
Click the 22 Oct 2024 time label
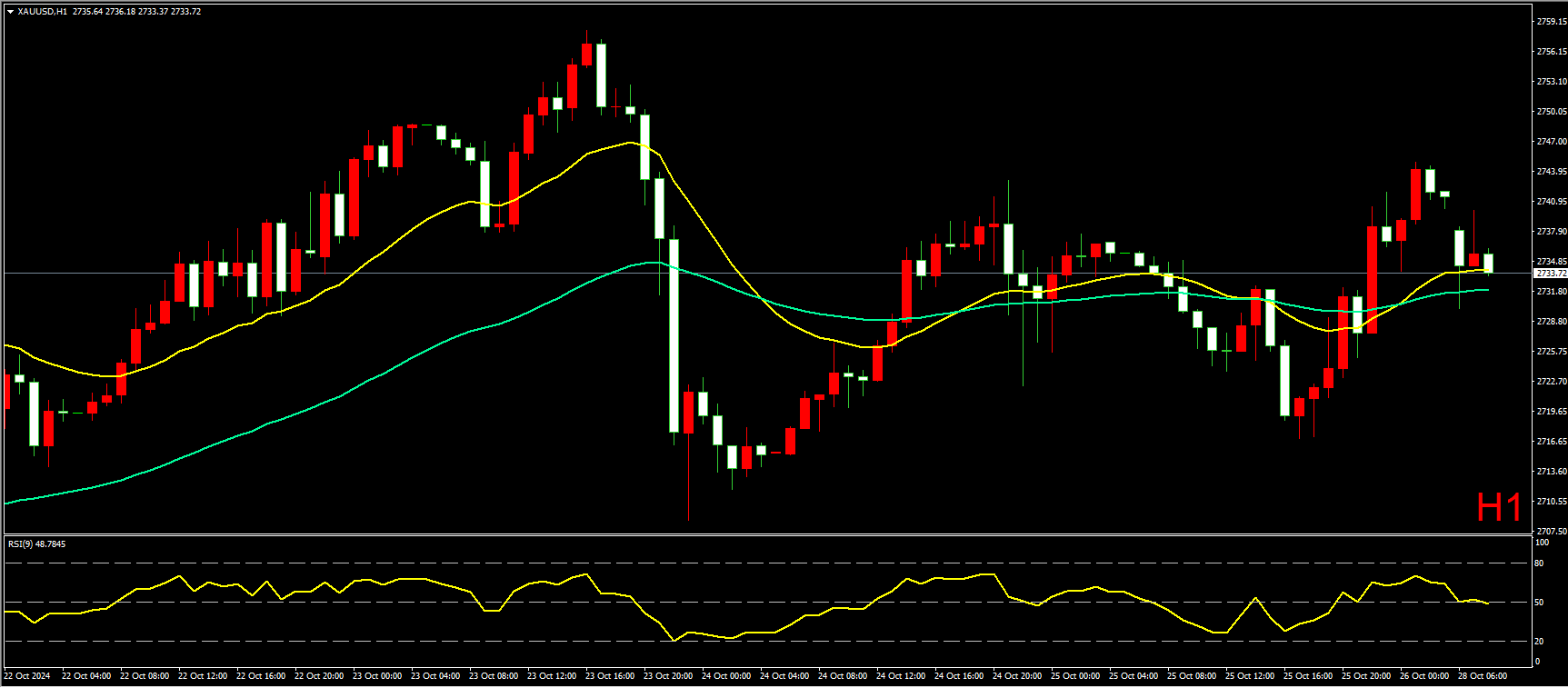click(27, 676)
